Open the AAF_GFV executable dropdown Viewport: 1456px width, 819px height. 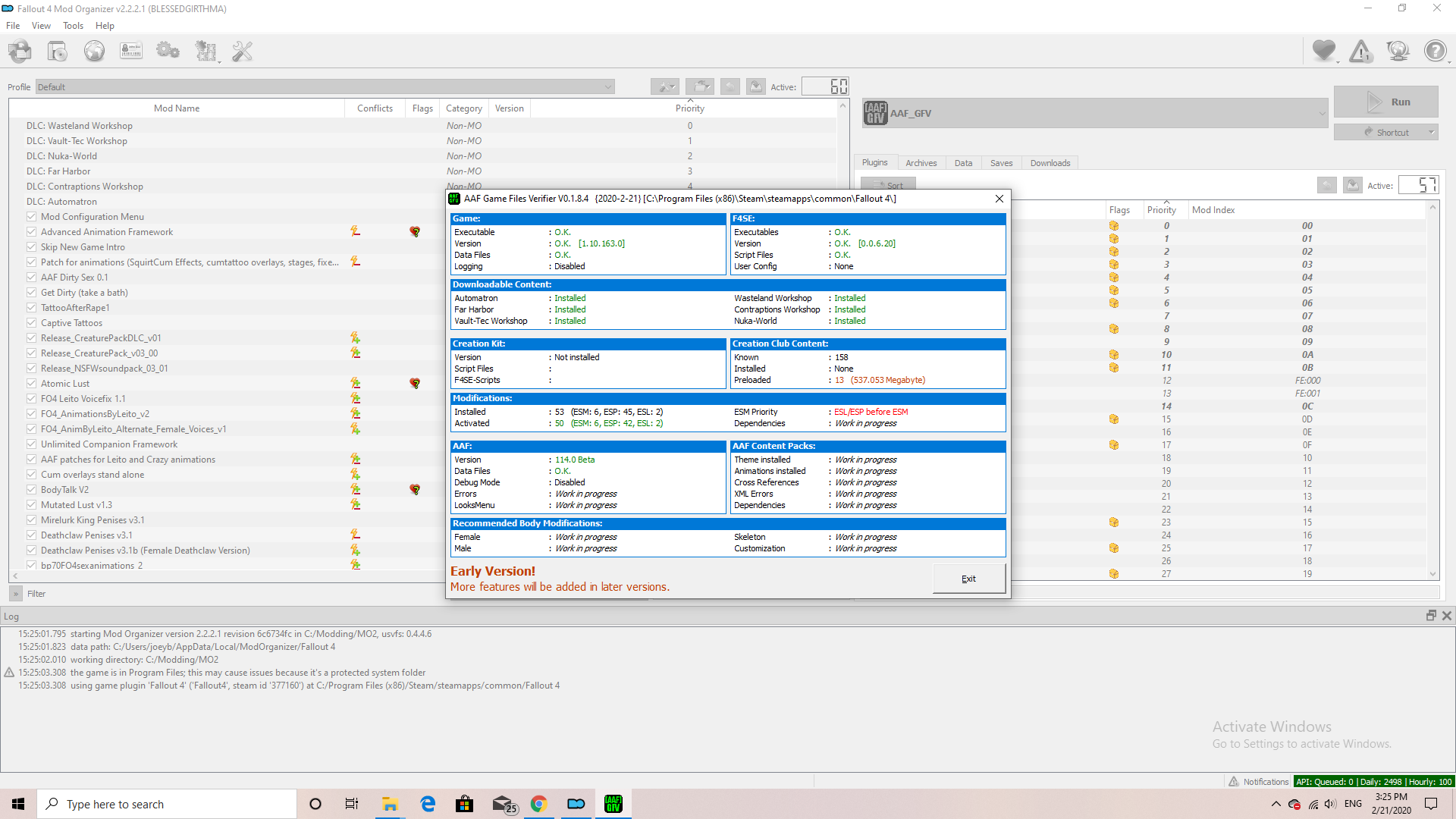[1095, 113]
